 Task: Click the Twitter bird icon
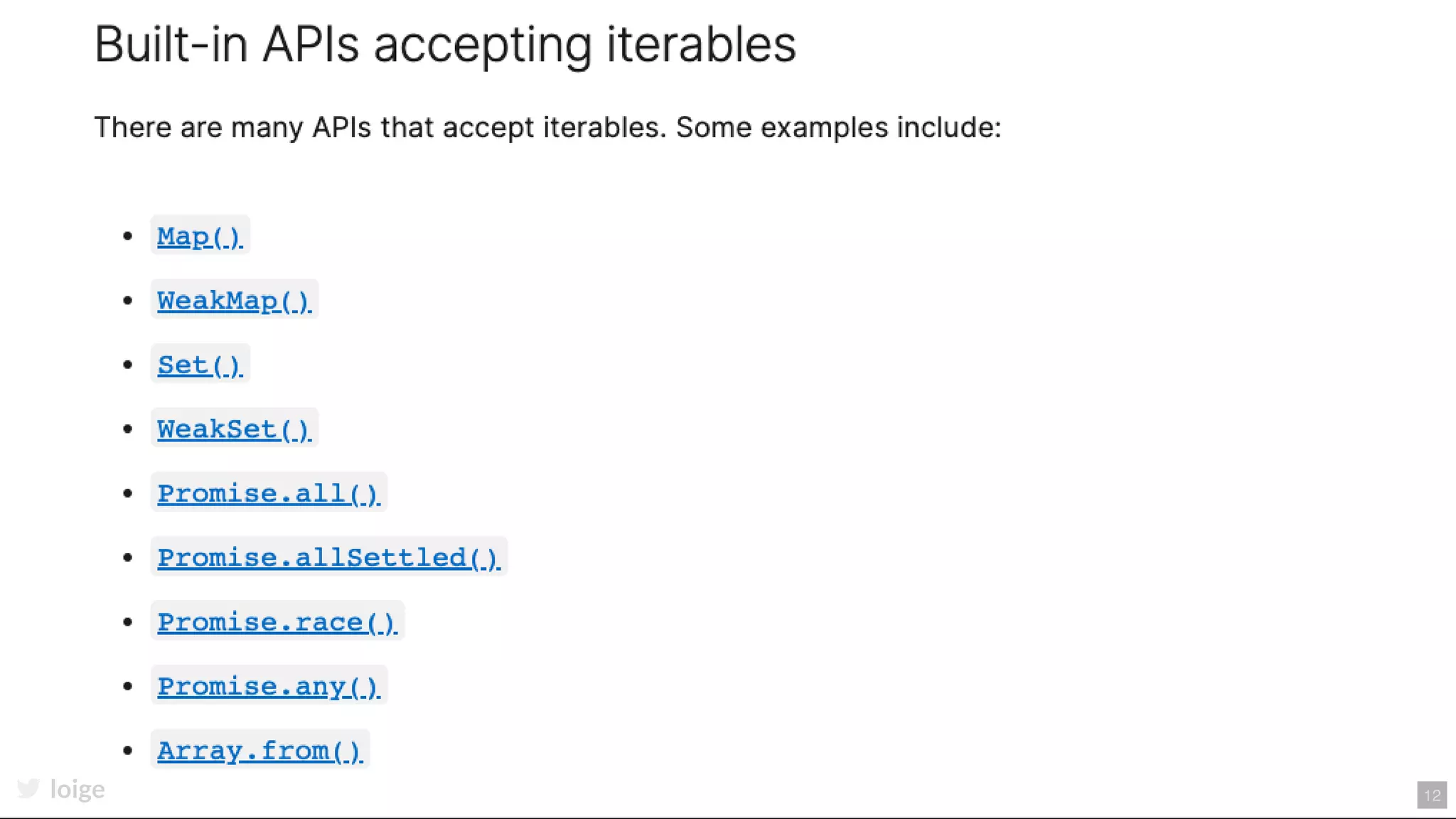pos(28,788)
